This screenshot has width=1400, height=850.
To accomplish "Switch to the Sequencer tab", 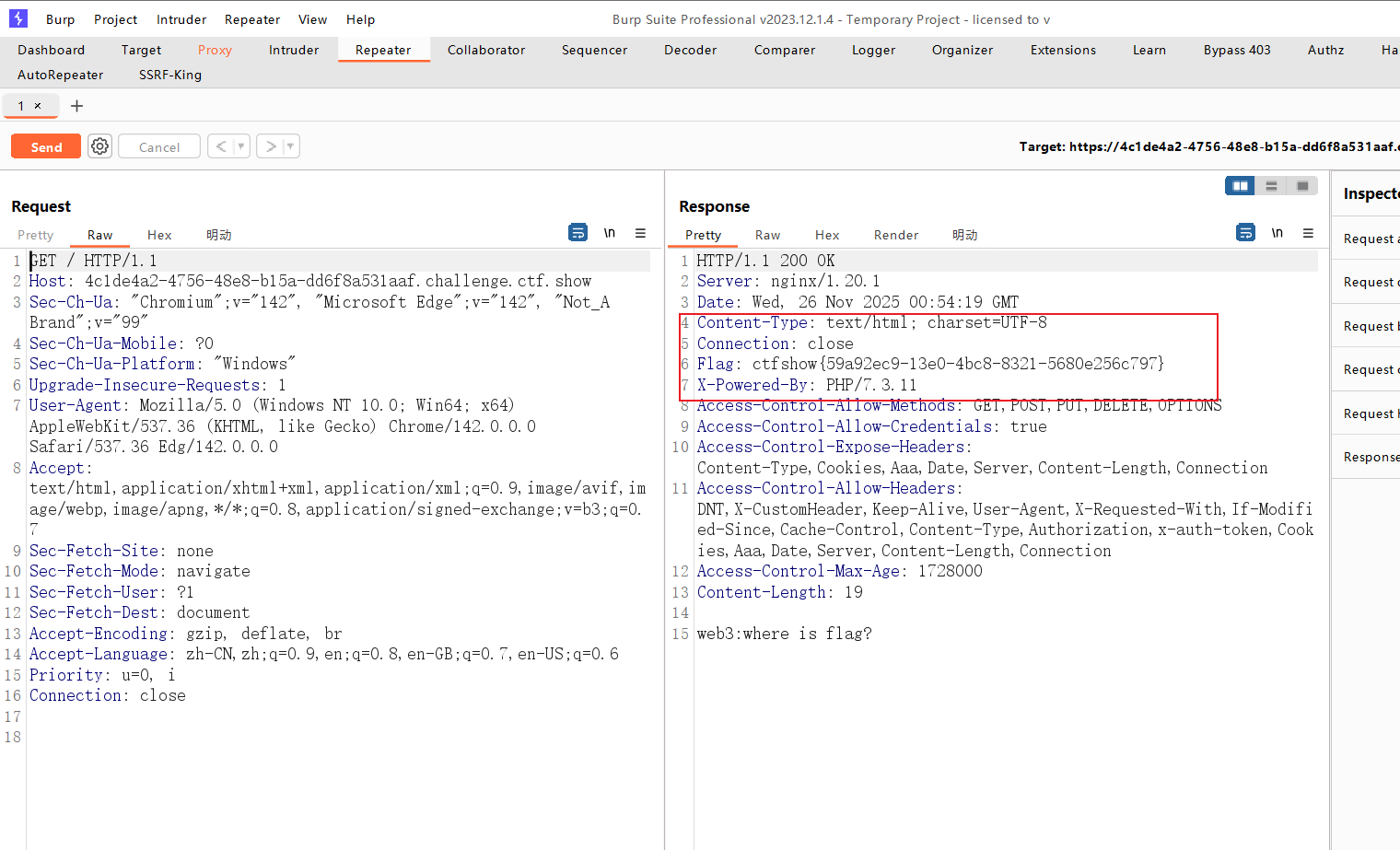I will pyautogui.click(x=594, y=50).
